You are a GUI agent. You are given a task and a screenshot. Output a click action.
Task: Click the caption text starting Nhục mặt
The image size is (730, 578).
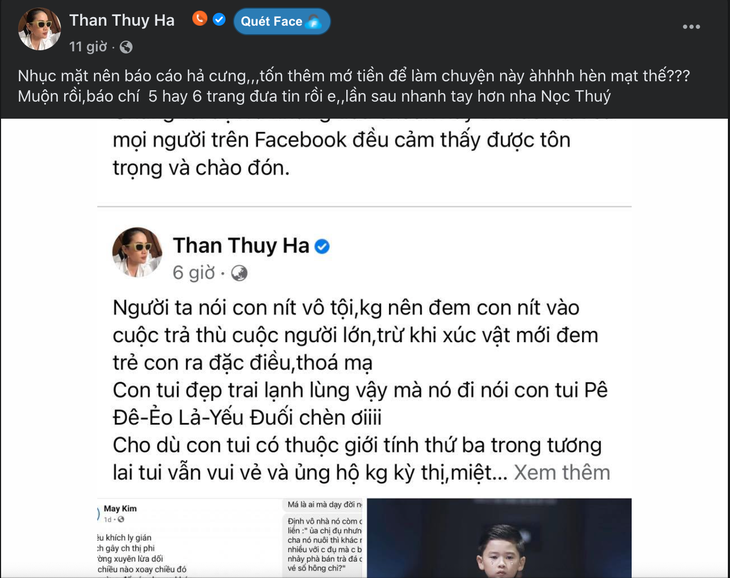[354, 86]
